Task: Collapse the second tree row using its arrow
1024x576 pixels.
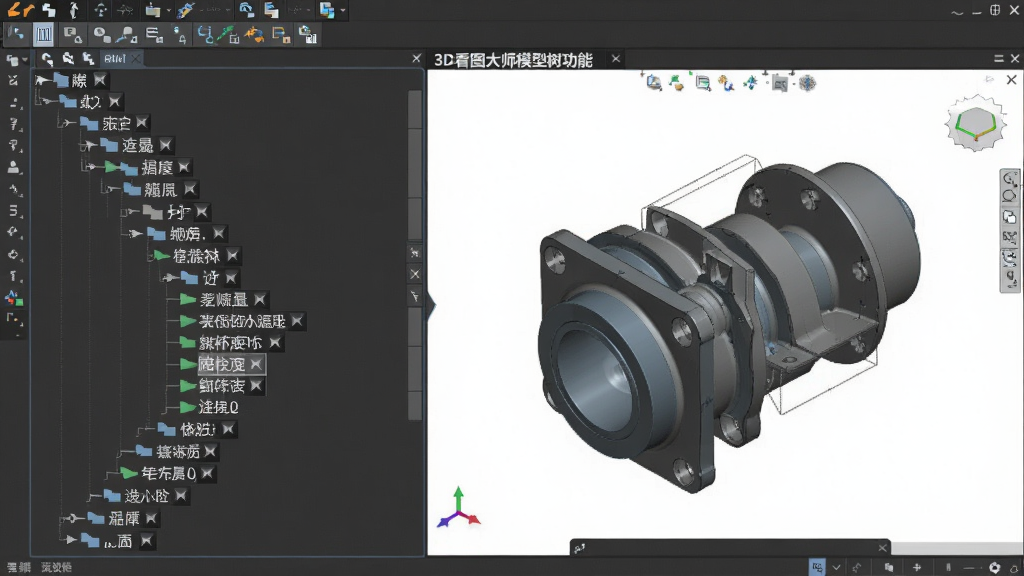Action: click(48, 102)
